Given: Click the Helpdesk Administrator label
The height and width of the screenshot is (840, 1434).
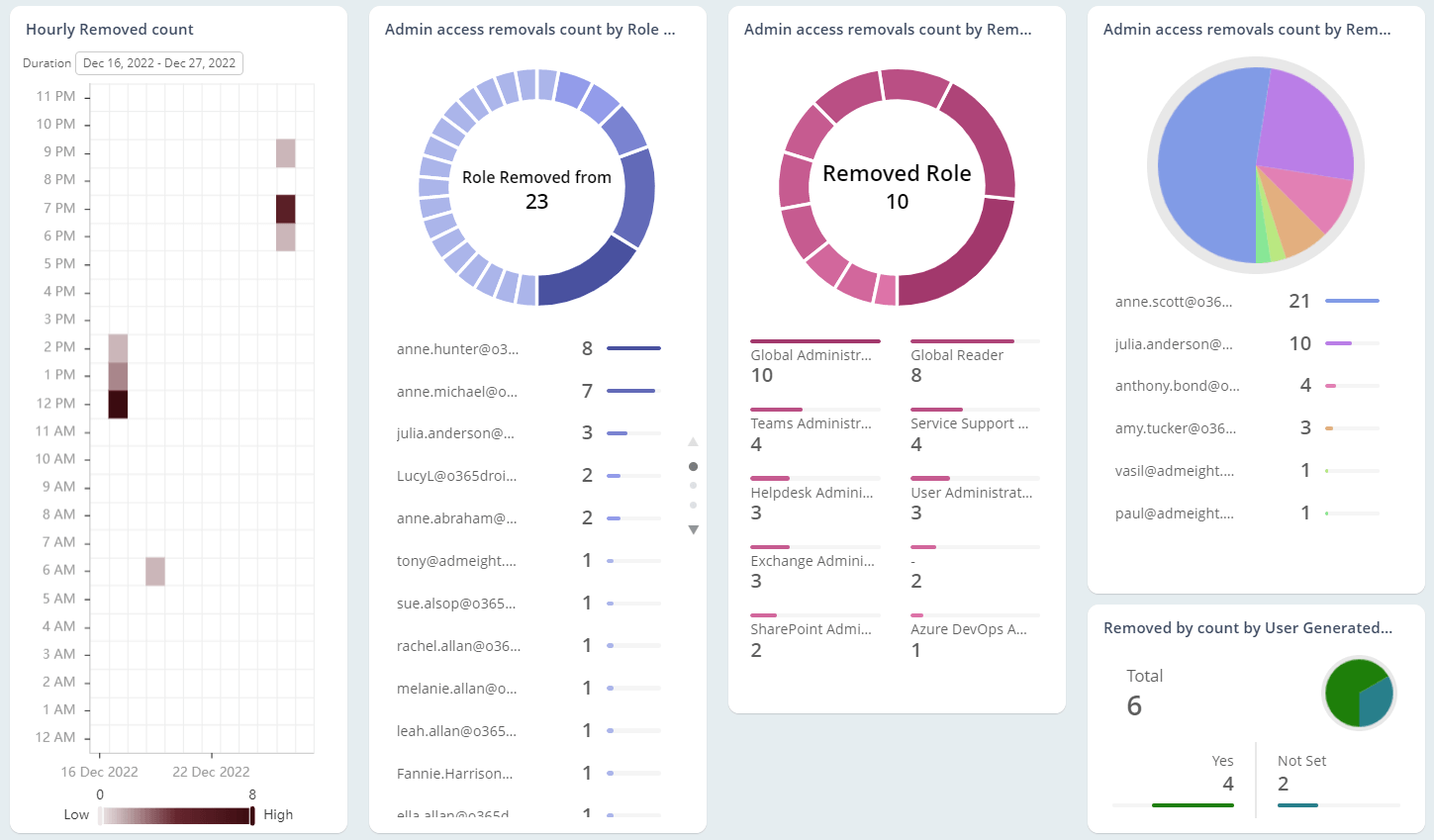Looking at the screenshot, I should click(813, 492).
